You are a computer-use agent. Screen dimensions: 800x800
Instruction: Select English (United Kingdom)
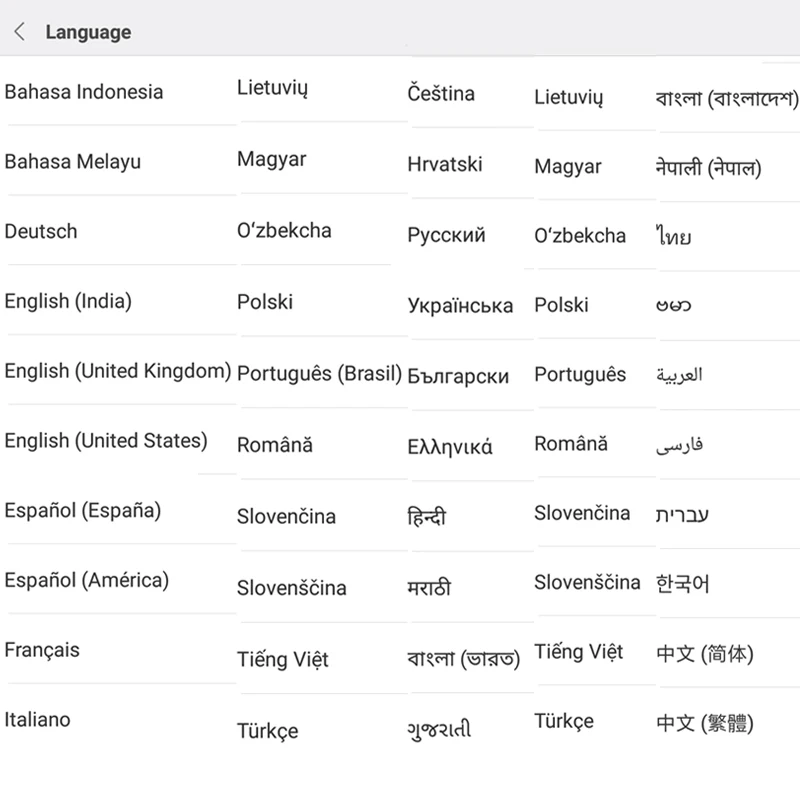(x=118, y=371)
